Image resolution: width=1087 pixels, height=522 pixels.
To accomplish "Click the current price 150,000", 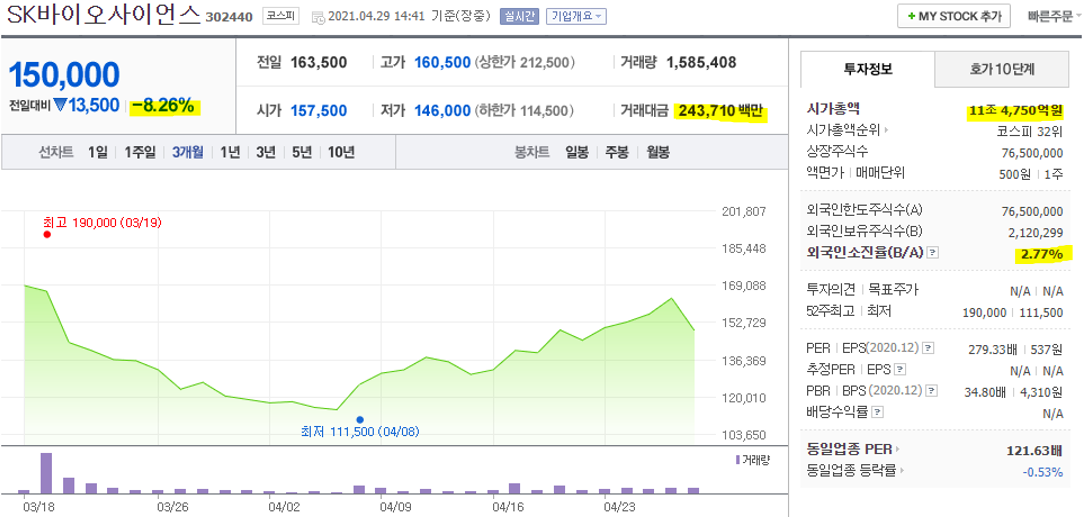I will coord(64,75).
